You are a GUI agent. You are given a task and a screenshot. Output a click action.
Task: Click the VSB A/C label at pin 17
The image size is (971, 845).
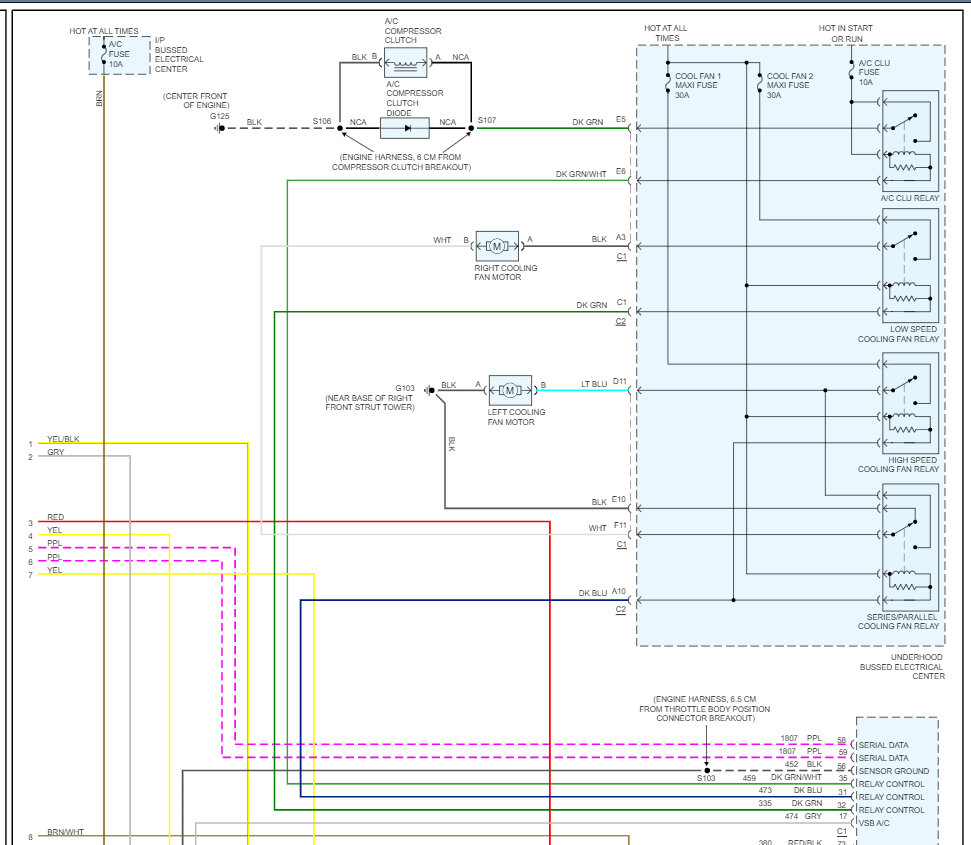click(874, 823)
